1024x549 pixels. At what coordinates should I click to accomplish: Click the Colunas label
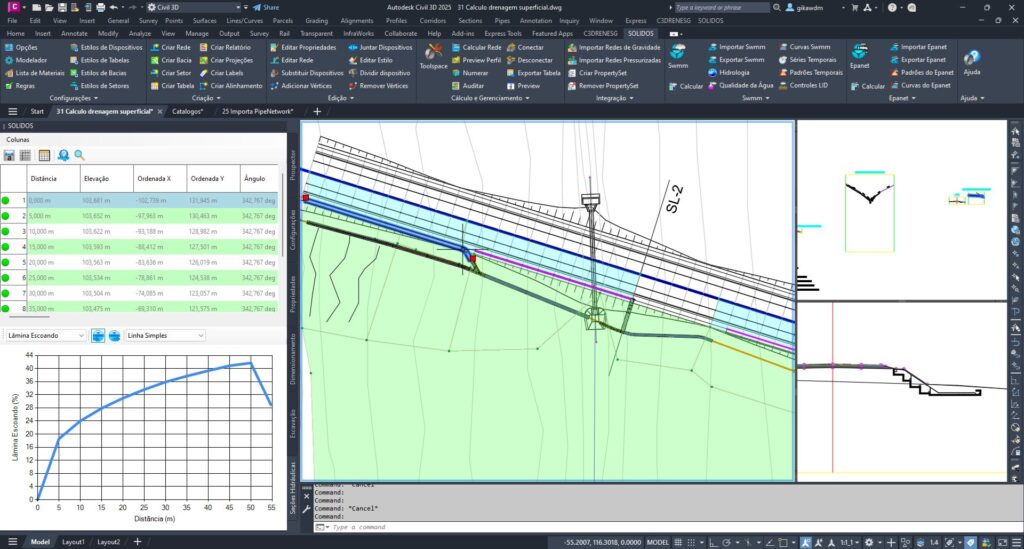click(18, 140)
